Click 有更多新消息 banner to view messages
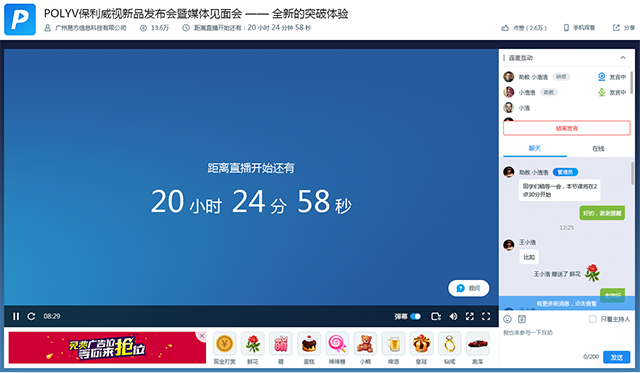 tap(567, 304)
